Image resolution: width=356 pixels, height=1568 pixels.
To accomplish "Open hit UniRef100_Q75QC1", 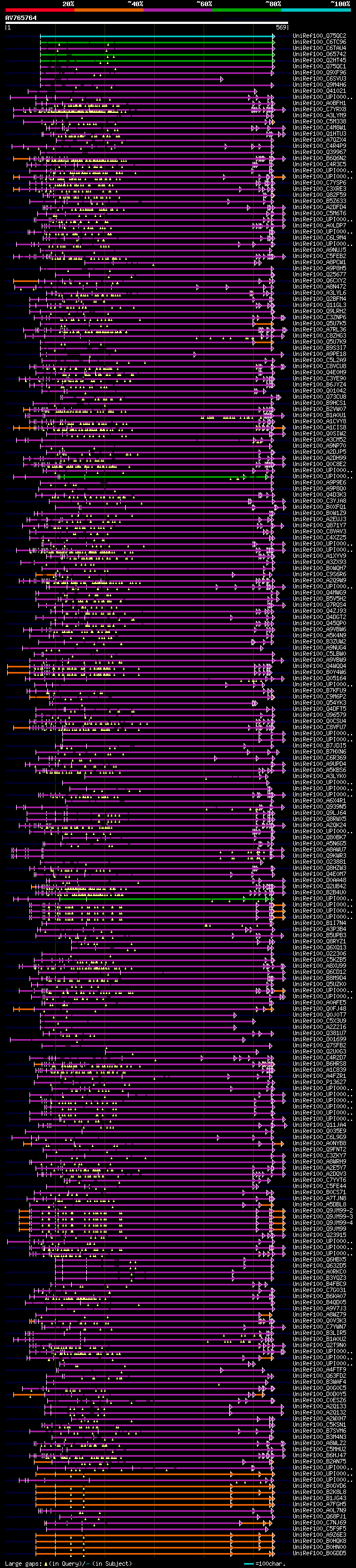I will coord(319,66).
